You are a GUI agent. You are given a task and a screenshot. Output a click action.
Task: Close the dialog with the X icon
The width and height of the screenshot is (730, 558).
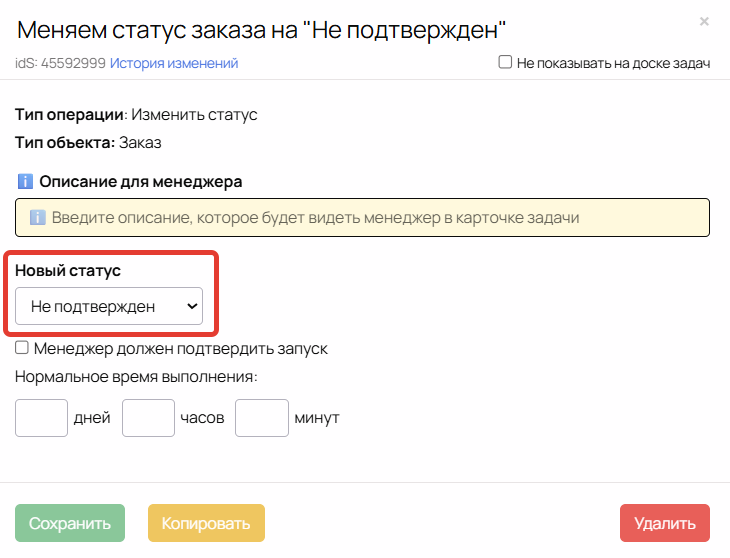pos(704,21)
